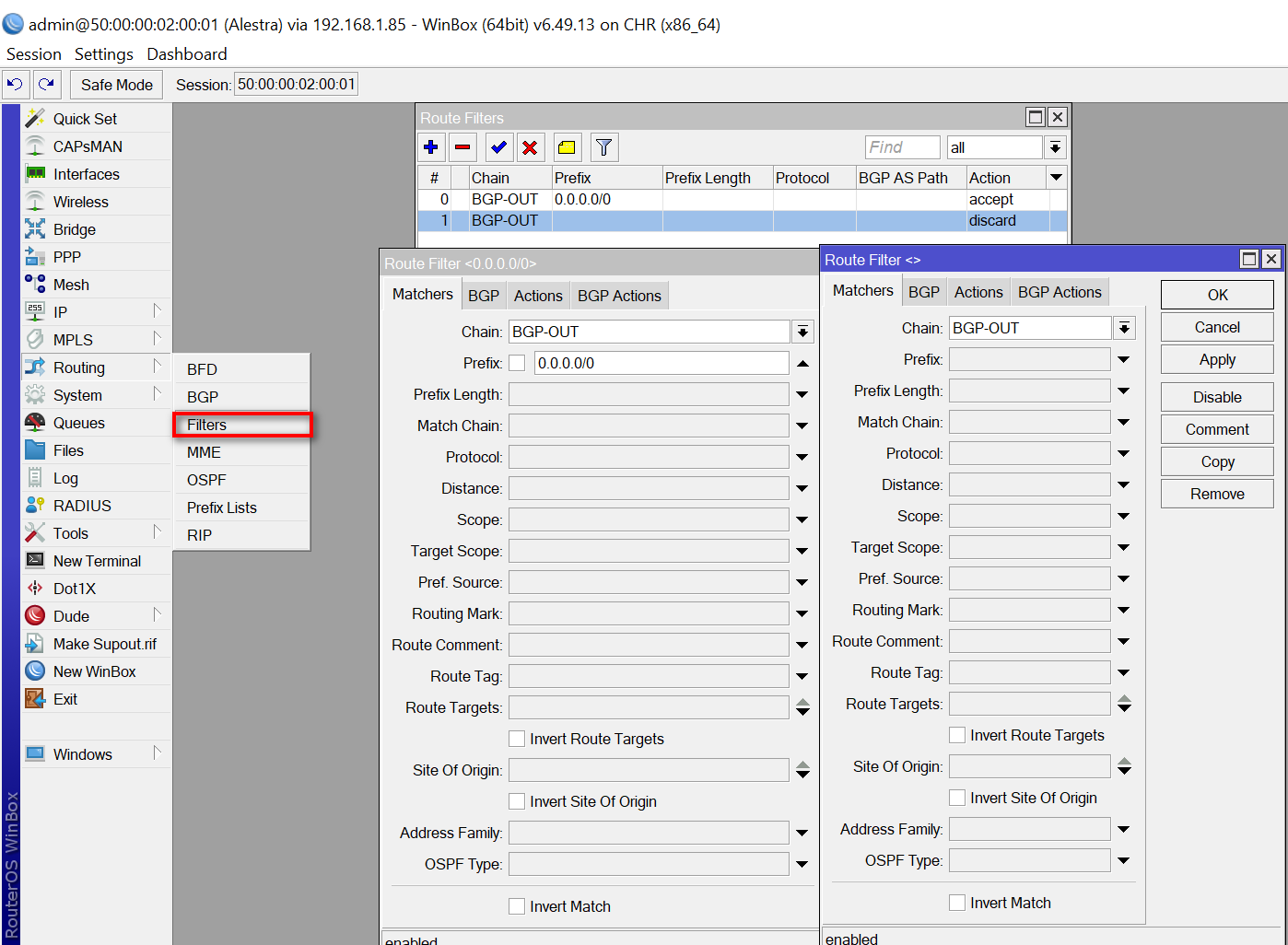Click the Find search field

(x=902, y=147)
